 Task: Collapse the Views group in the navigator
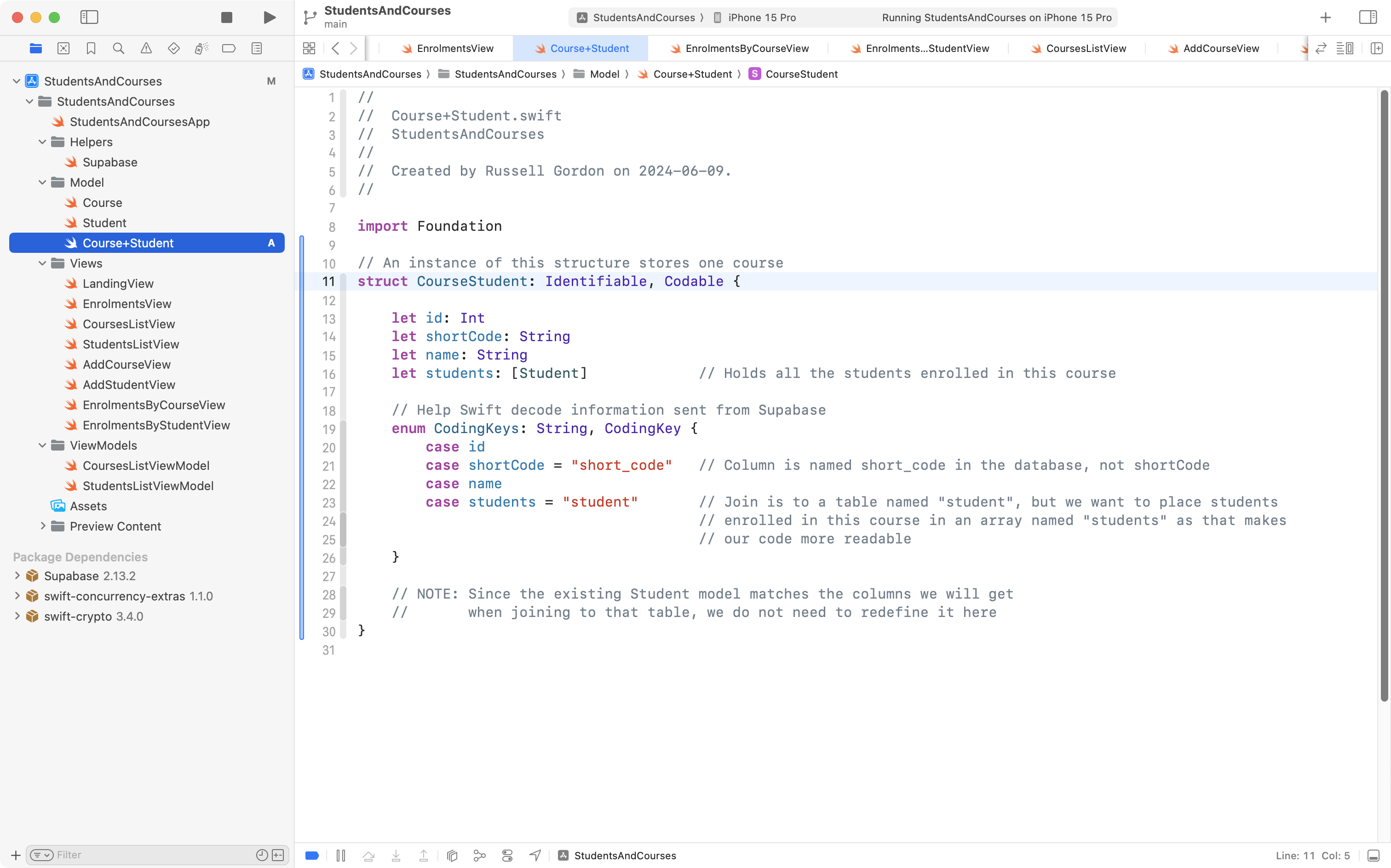pyautogui.click(x=41, y=263)
